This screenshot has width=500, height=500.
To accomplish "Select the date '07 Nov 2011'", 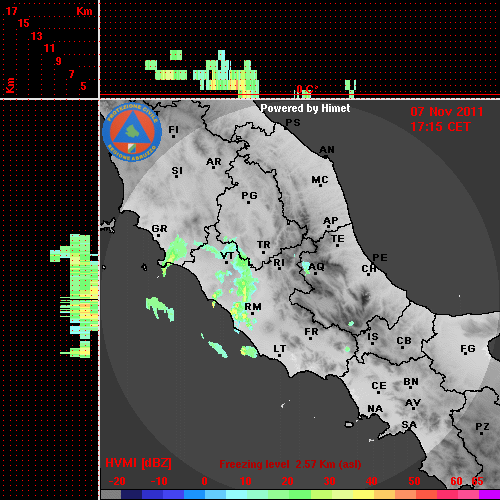I will tap(447, 112).
